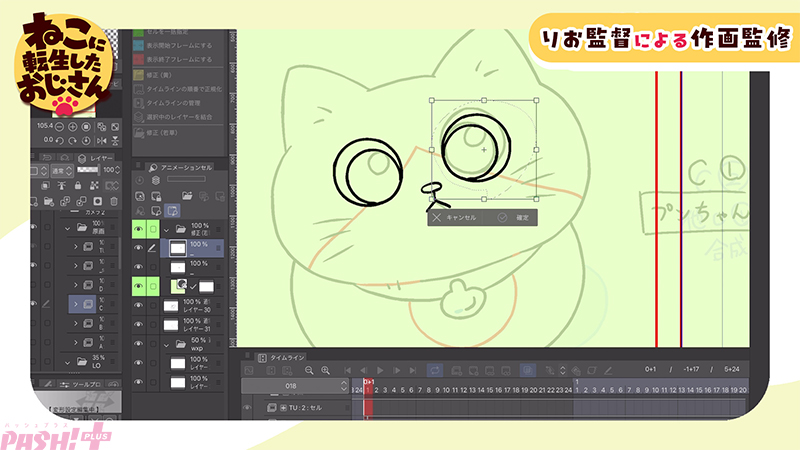Click the timeline zoom out magnifier

click(x=310, y=370)
